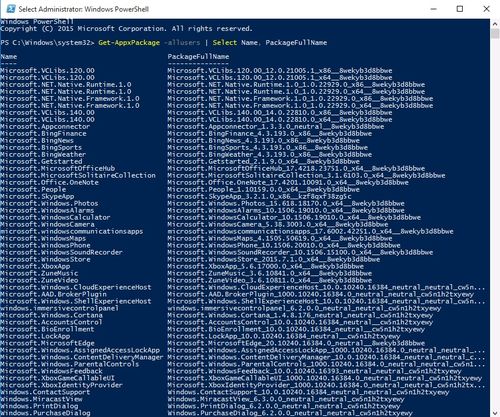This screenshot has width=500, height=417.
Task: Click Microsoft.WindowsSoundRecorder in Name column
Action: click(x=61, y=253)
